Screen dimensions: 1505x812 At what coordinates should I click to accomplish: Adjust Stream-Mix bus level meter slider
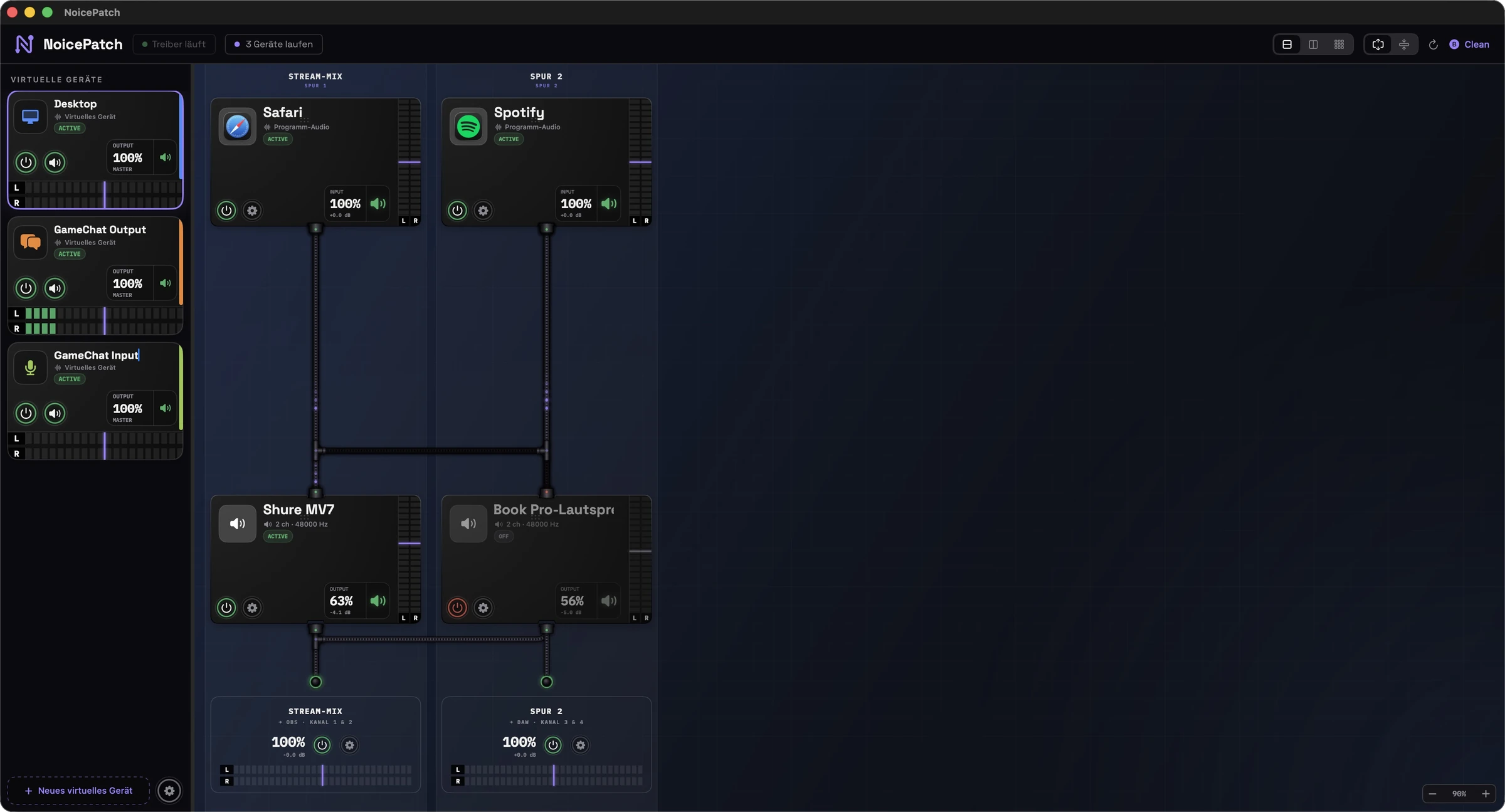[323, 775]
